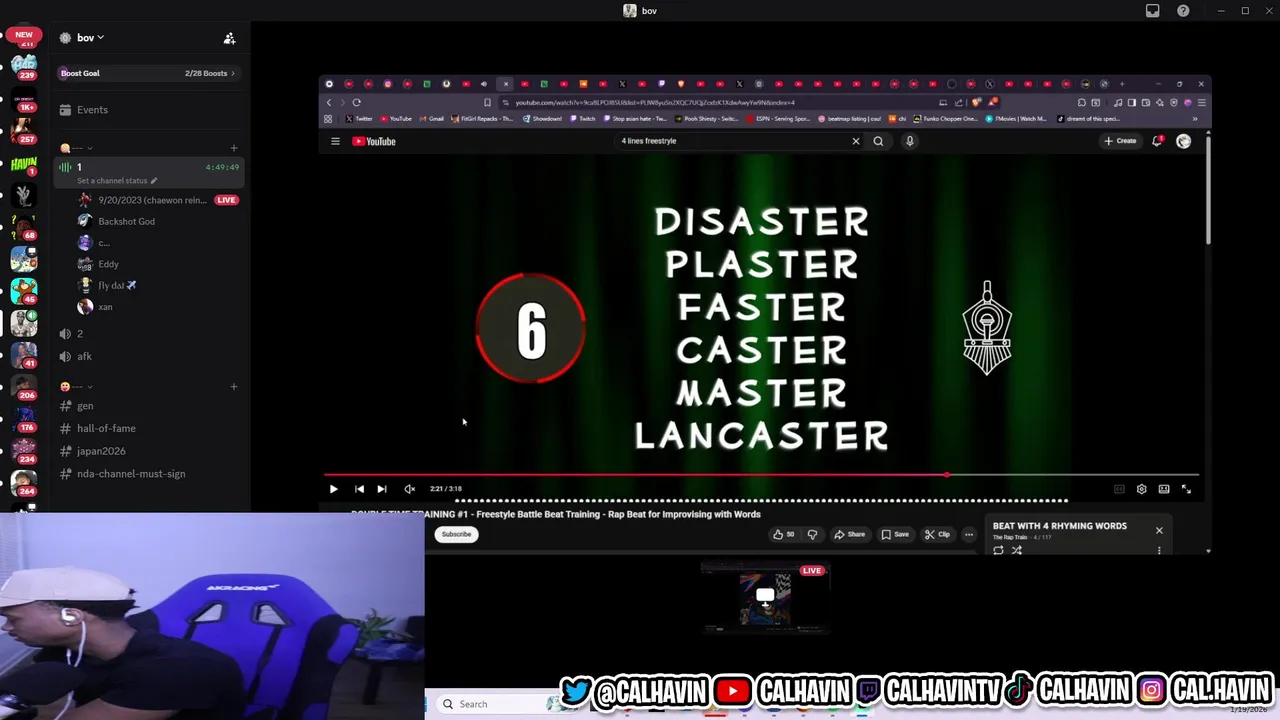1280x720 pixels.
Task: Submit YouTube search with magnifier icon
Action: pos(878,141)
